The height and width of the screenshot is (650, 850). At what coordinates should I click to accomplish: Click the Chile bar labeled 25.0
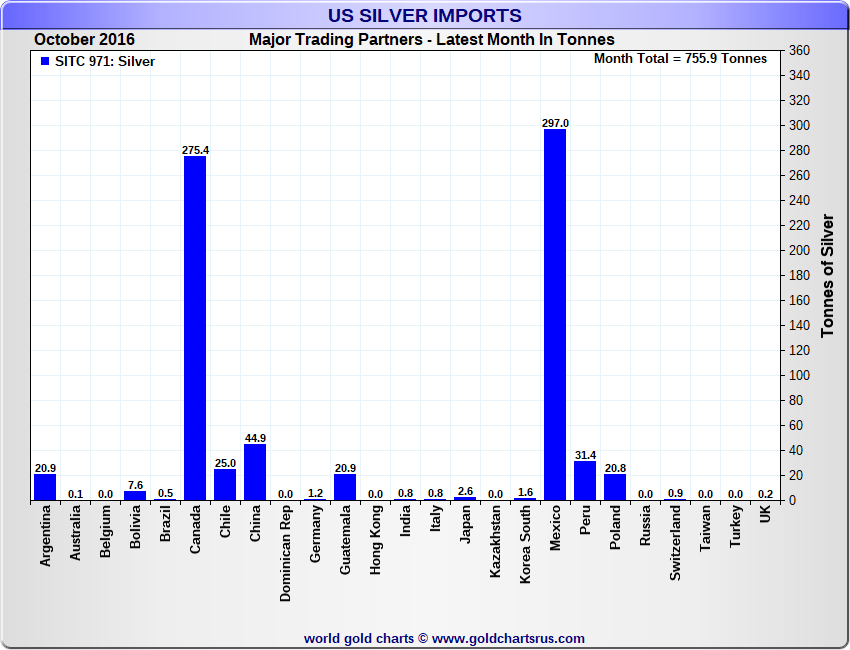[225, 484]
